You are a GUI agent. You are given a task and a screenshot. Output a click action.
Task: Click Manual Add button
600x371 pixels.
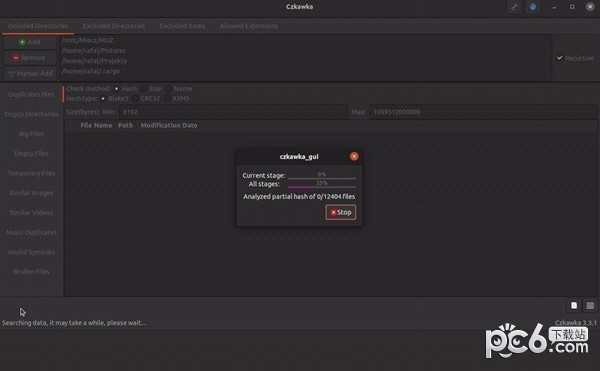pyautogui.click(x=30, y=73)
